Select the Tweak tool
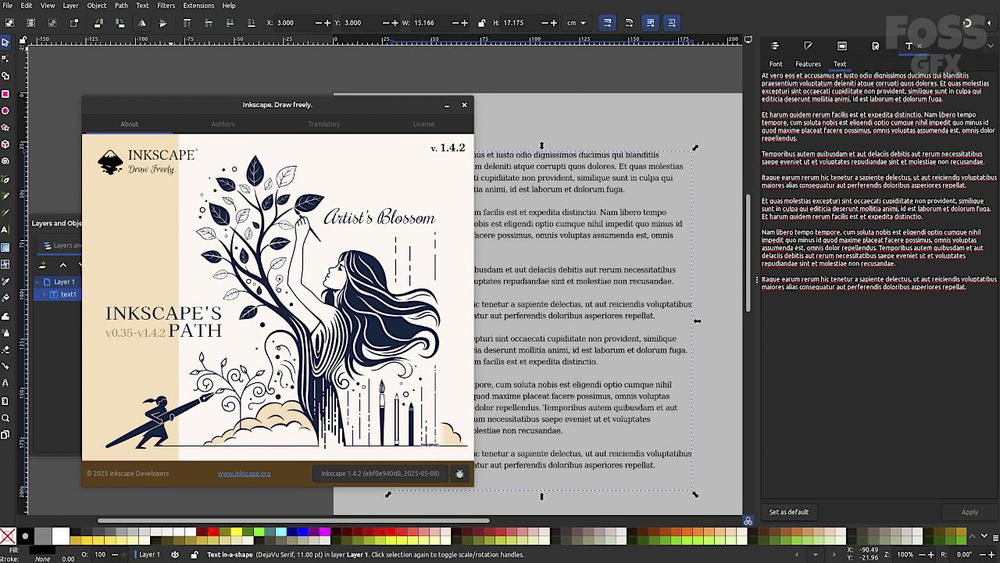The height and width of the screenshot is (563, 1000). (6, 316)
